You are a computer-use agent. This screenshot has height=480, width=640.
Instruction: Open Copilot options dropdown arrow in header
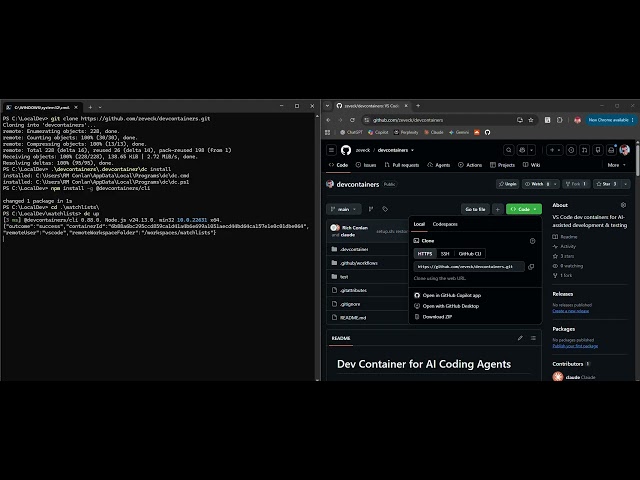pos(531,150)
